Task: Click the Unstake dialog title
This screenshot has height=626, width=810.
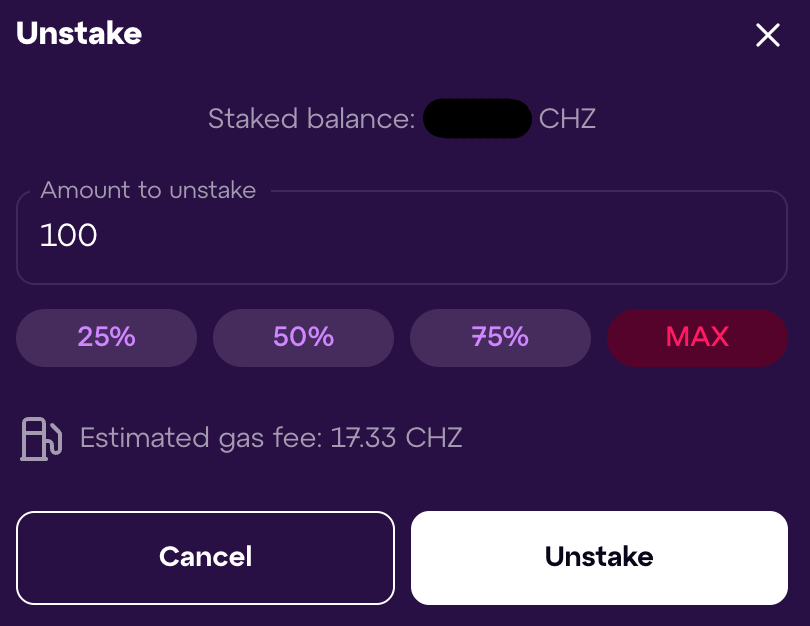Action: pos(79,34)
